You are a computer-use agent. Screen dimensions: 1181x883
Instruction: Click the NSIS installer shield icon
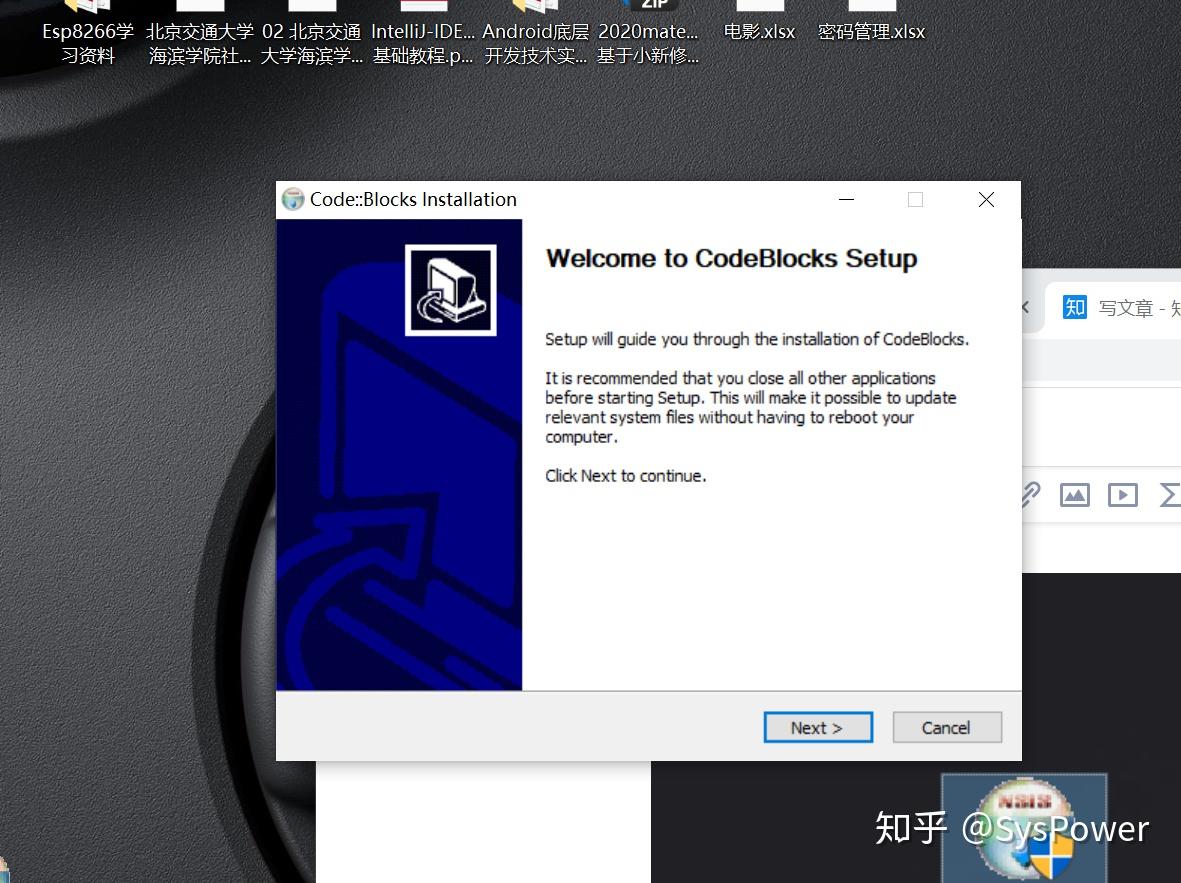(x=1024, y=828)
